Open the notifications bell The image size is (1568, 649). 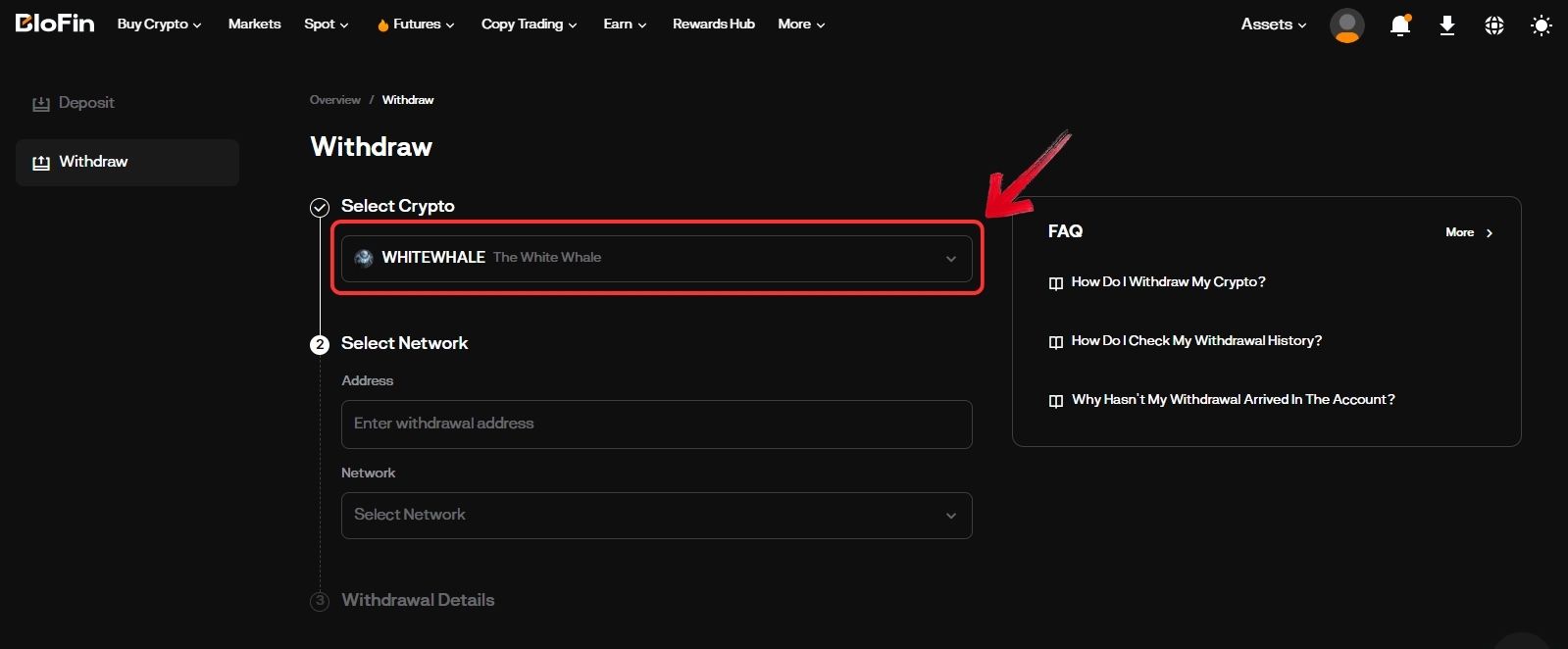pyautogui.click(x=1399, y=25)
